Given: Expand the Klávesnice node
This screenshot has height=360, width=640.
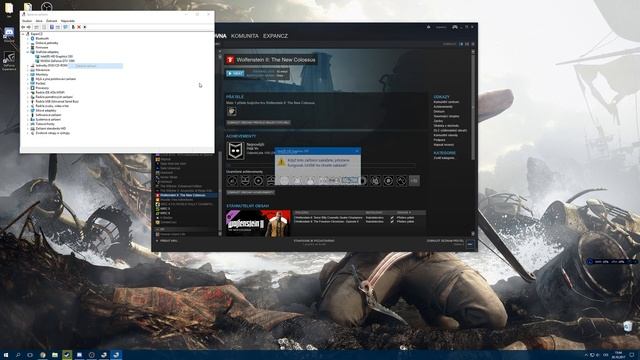Looking at the screenshot, I should click(28, 70).
